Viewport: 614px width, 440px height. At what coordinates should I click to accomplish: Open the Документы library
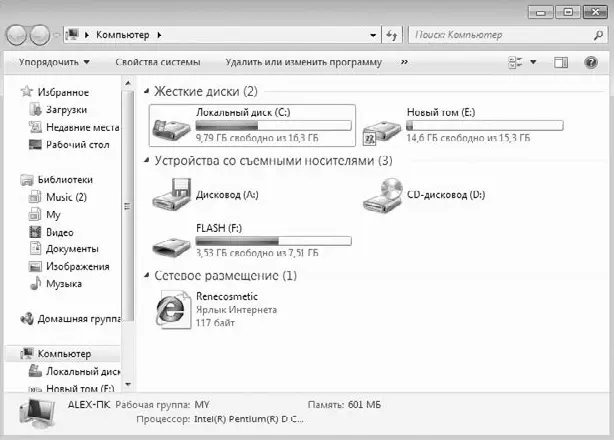[x=72, y=249]
